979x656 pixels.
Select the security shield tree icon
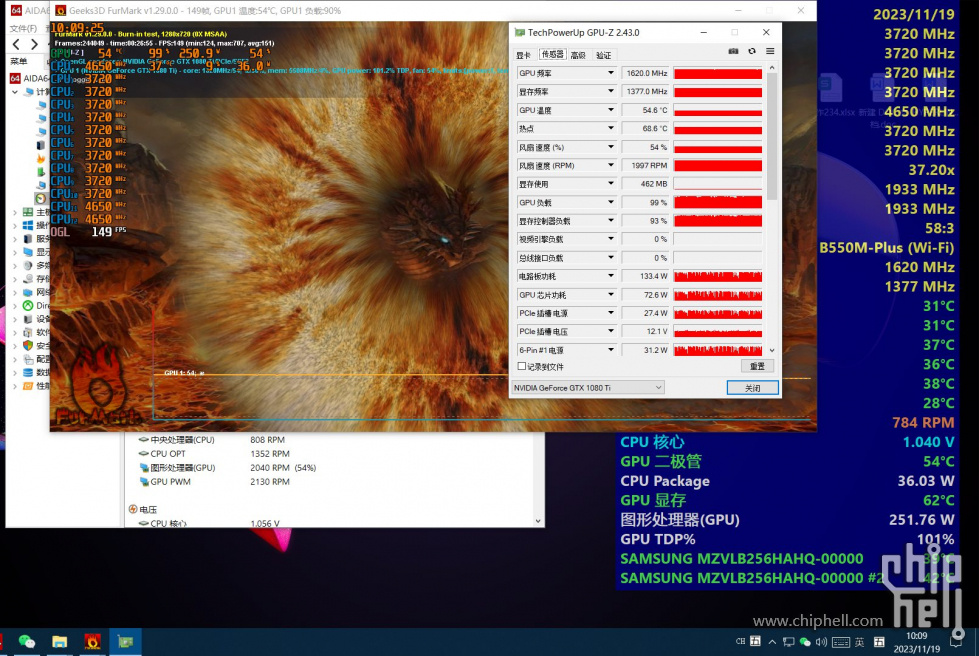click(28, 345)
